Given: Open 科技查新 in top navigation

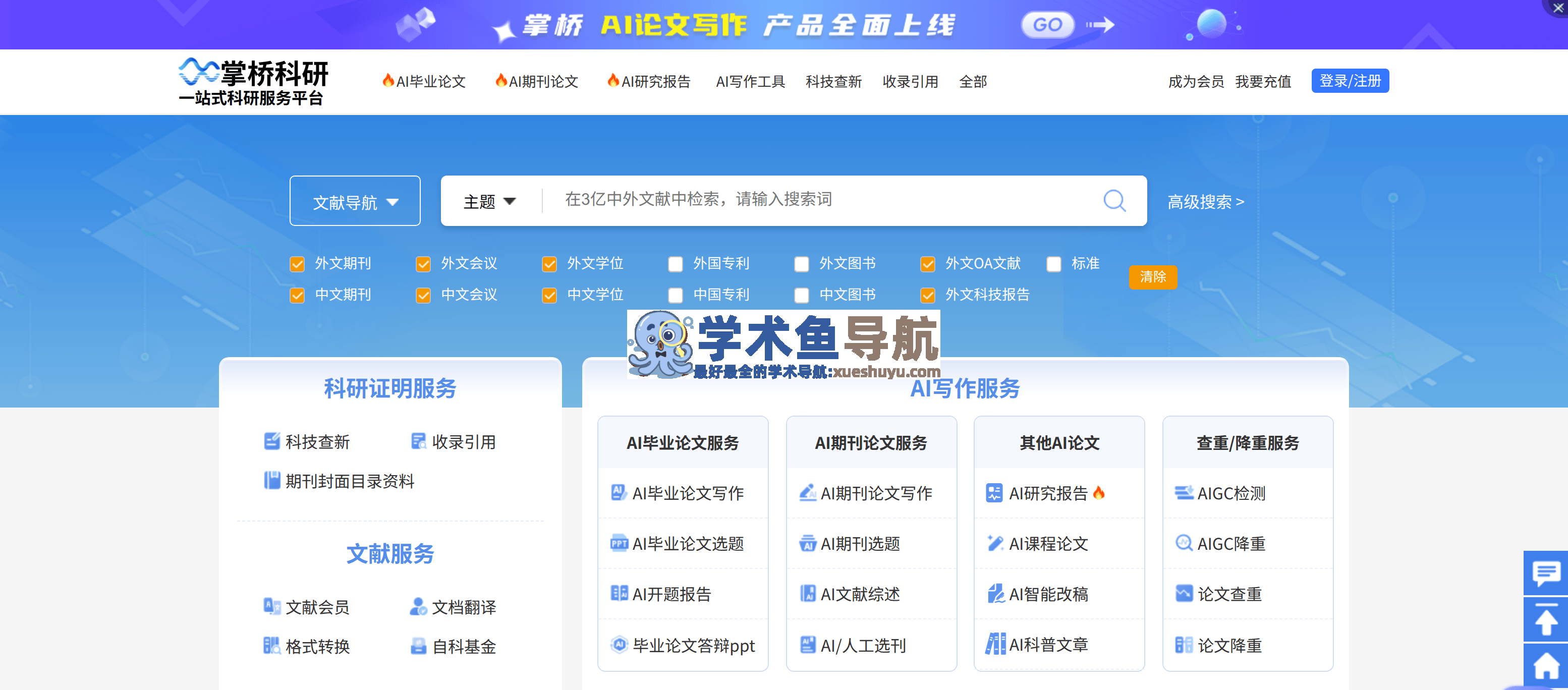Looking at the screenshot, I should point(833,81).
